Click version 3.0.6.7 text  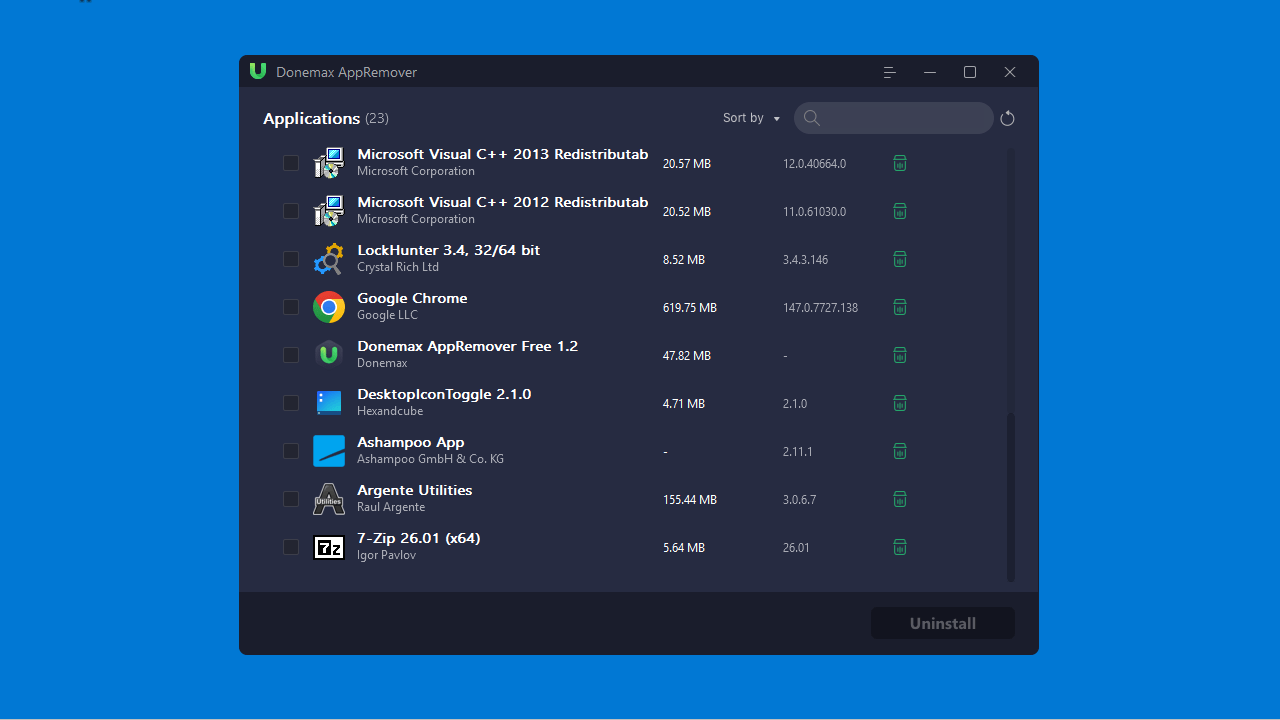pyautogui.click(x=799, y=499)
